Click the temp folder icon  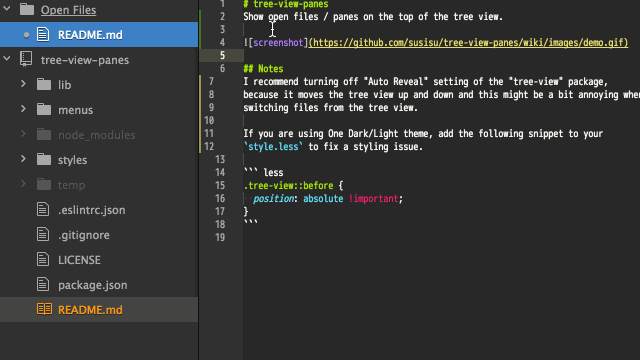point(44,184)
